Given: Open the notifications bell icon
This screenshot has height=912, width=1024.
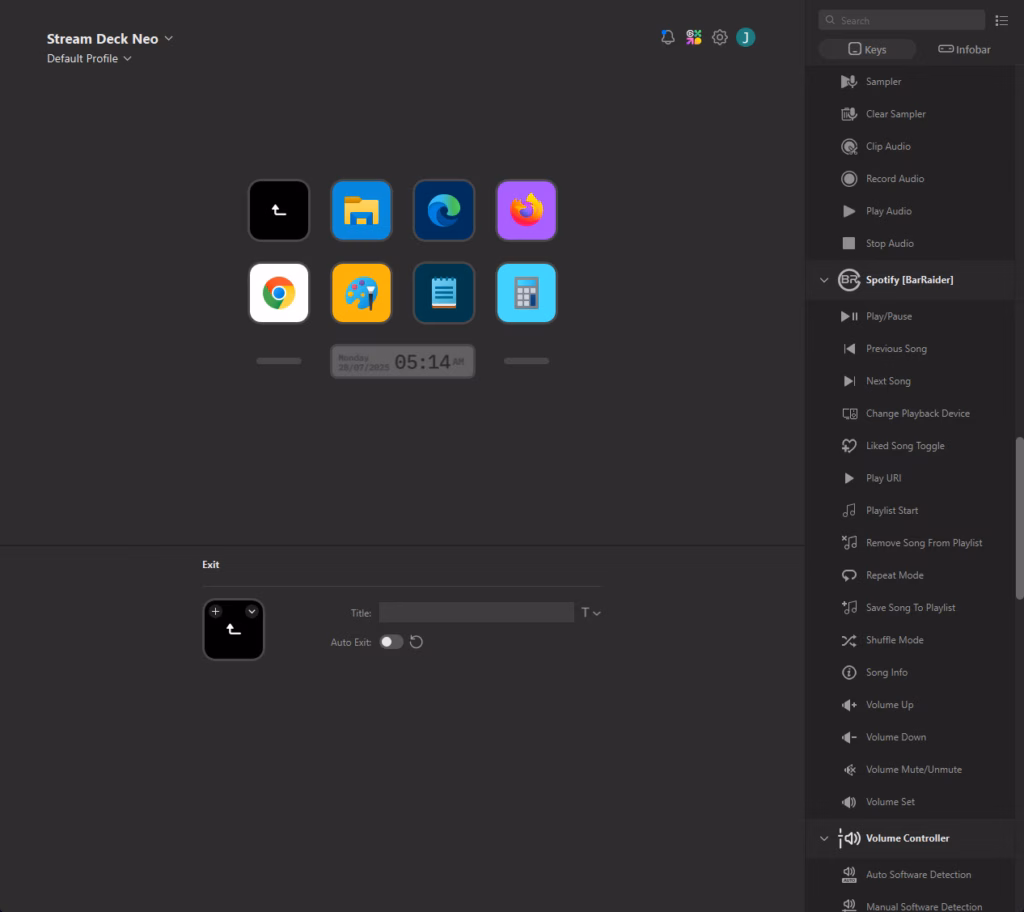Looking at the screenshot, I should tap(667, 38).
